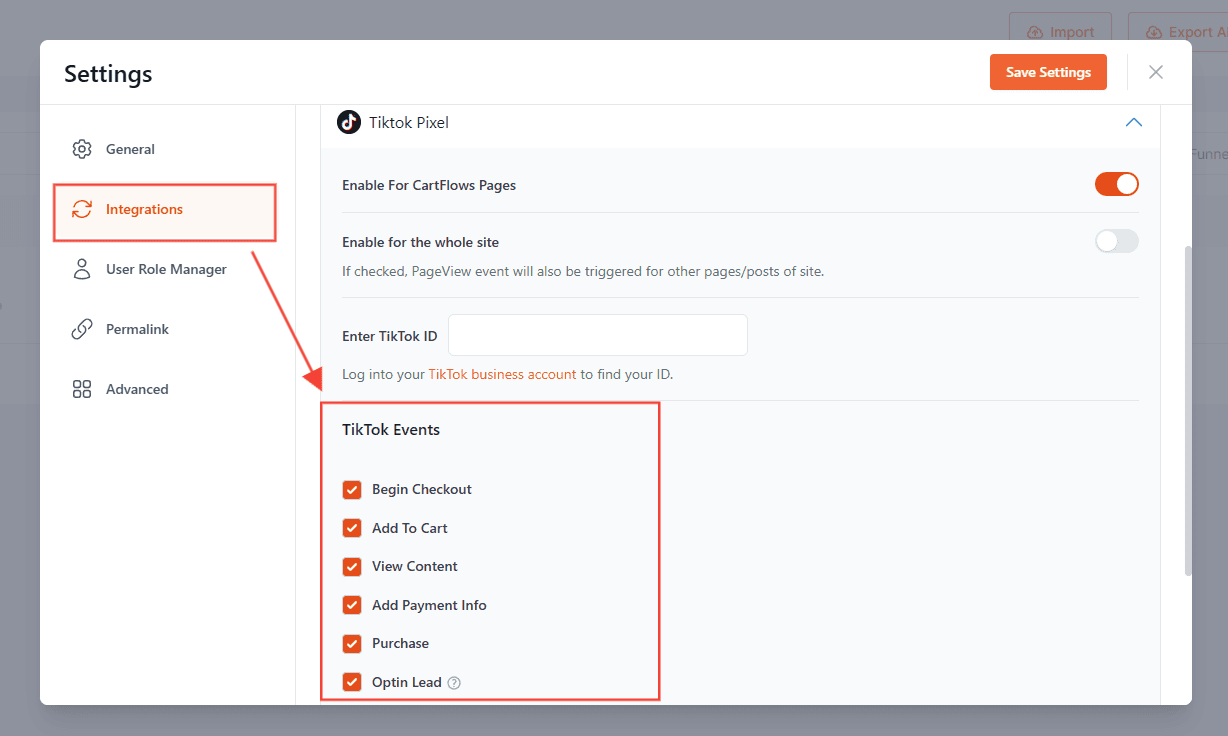The image size is (1228, 736).
Task: Open the TikTok business account link
Action: pos(502,374)
